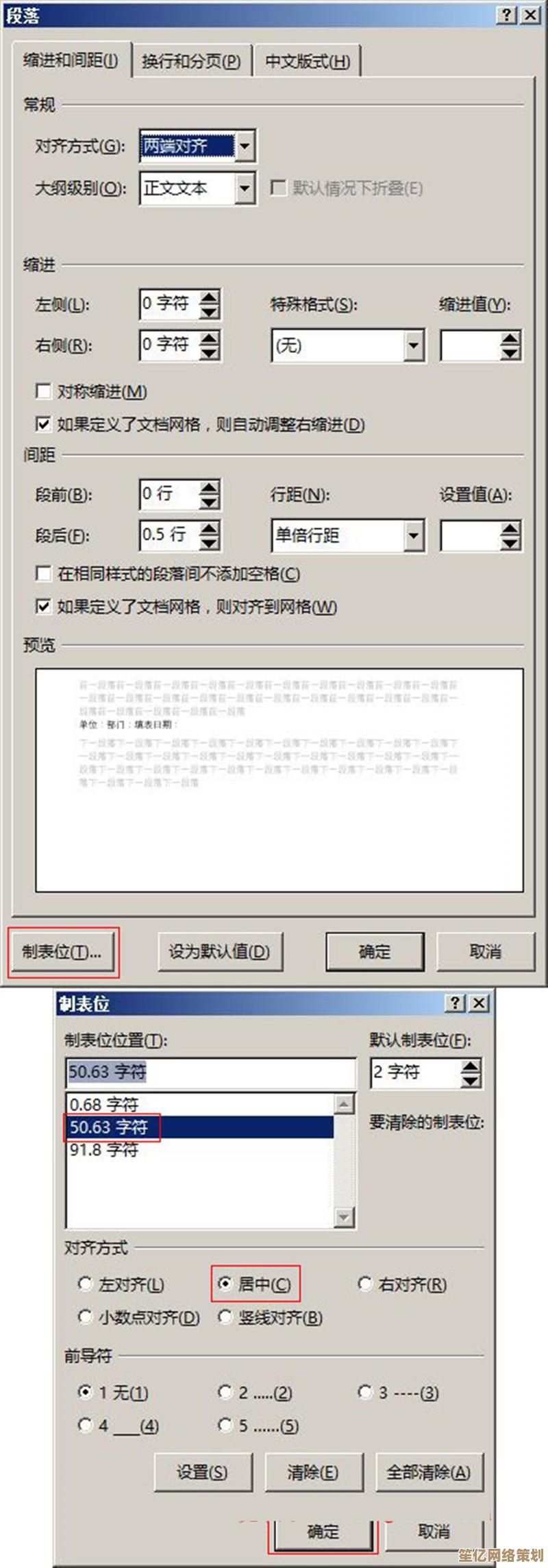Increase 设置值 line spacing with up arrow
The width and height of the screenshot is (548, 1568).
(510, 528)
